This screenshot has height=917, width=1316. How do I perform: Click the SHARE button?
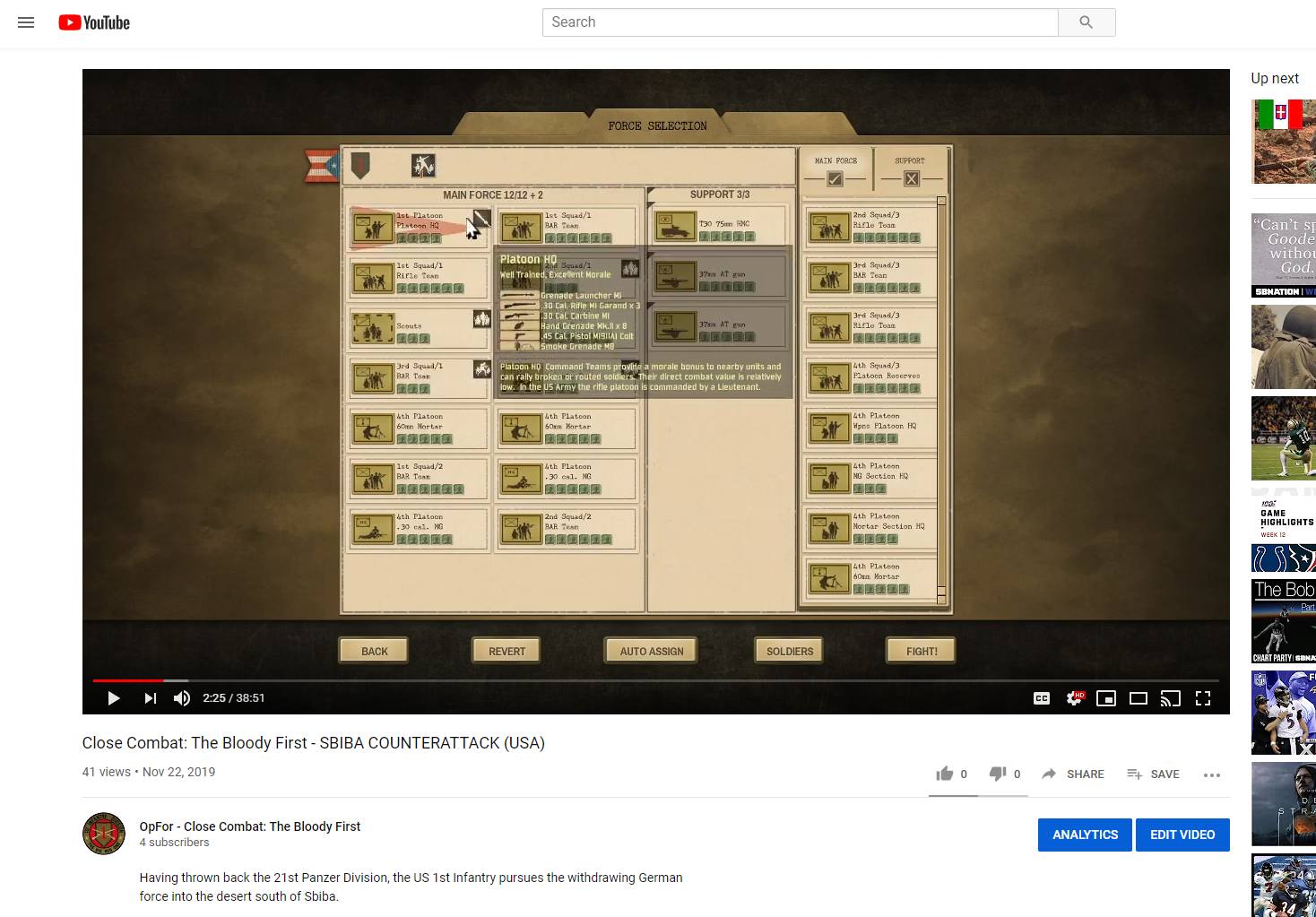(x=1073, y=774)
